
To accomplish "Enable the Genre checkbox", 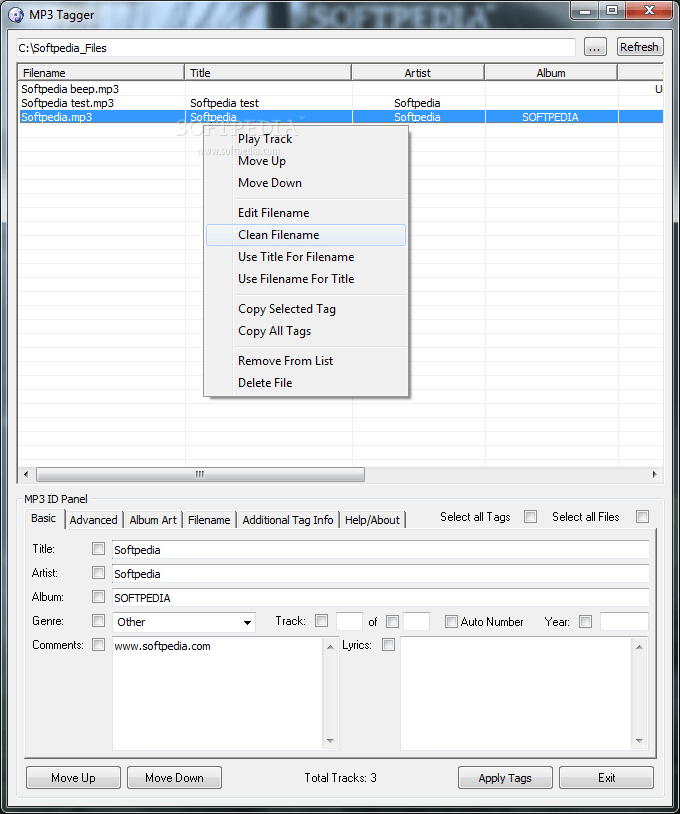I will pyautogui.click(x=98, y=620).
